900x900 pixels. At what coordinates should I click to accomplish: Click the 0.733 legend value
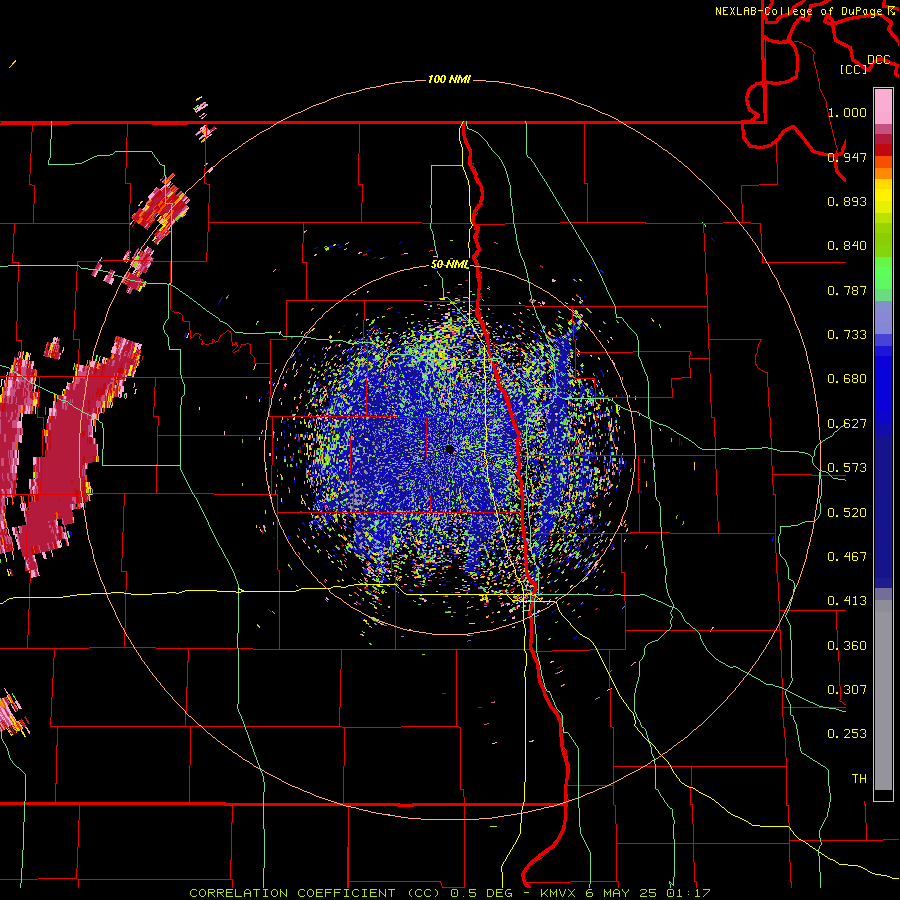click(847, 335)
